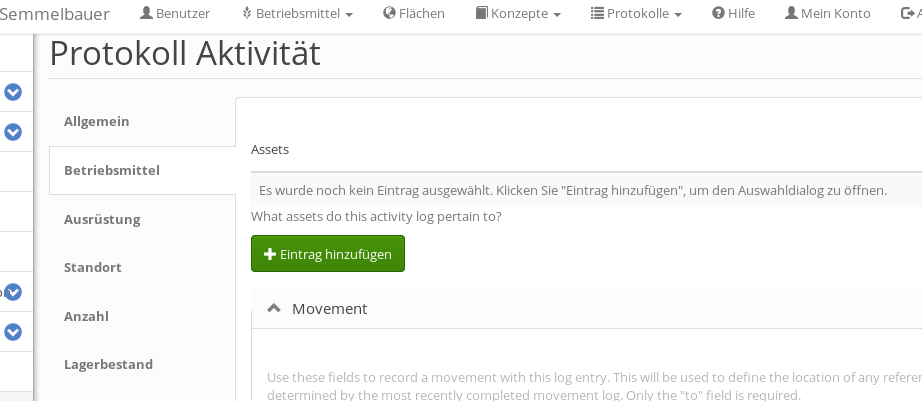Open the Konzepte dropdown menu
Screen dimensions: 922x401
pyautogui.click(x=518, y=14)
